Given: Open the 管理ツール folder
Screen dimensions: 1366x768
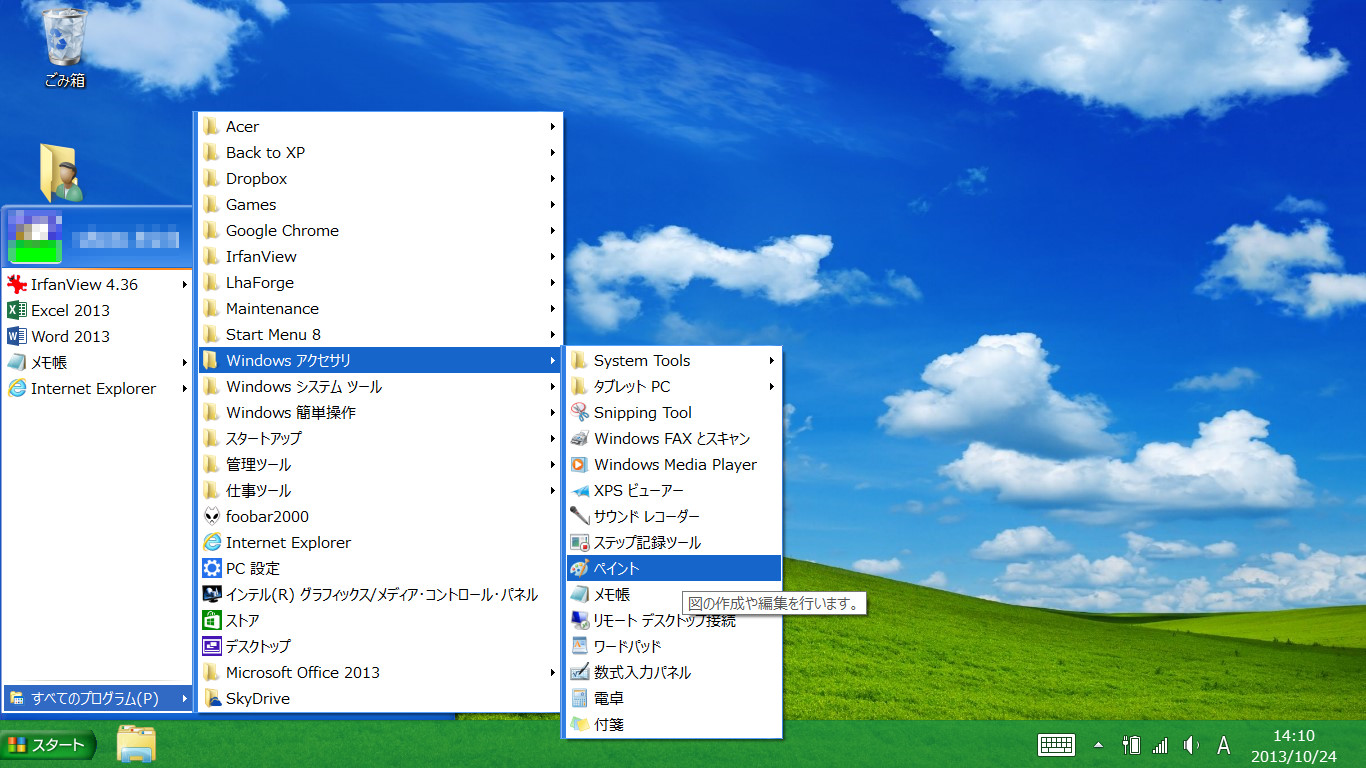Looking at the screenshot, I should click(x=380, y=464).
